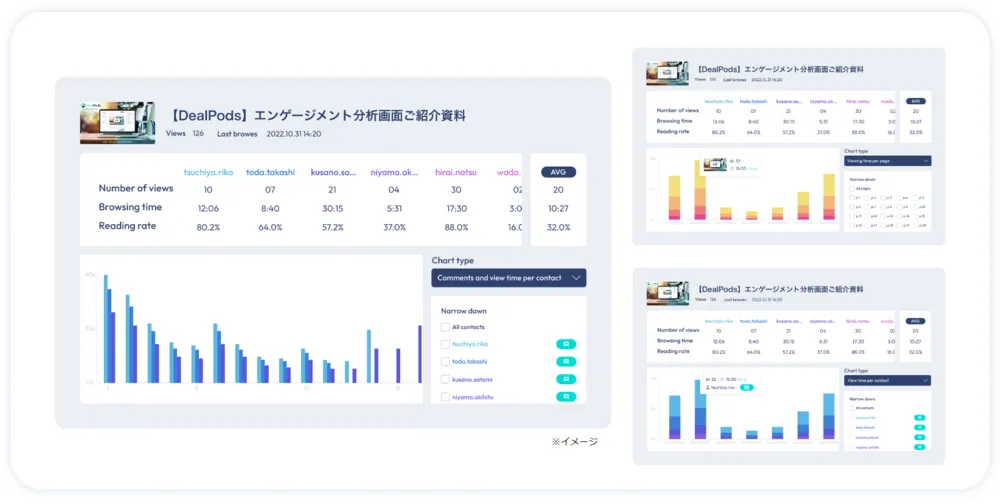
Task: Click 80.2% reading rate value, main table
Action: tap(208, 227)
